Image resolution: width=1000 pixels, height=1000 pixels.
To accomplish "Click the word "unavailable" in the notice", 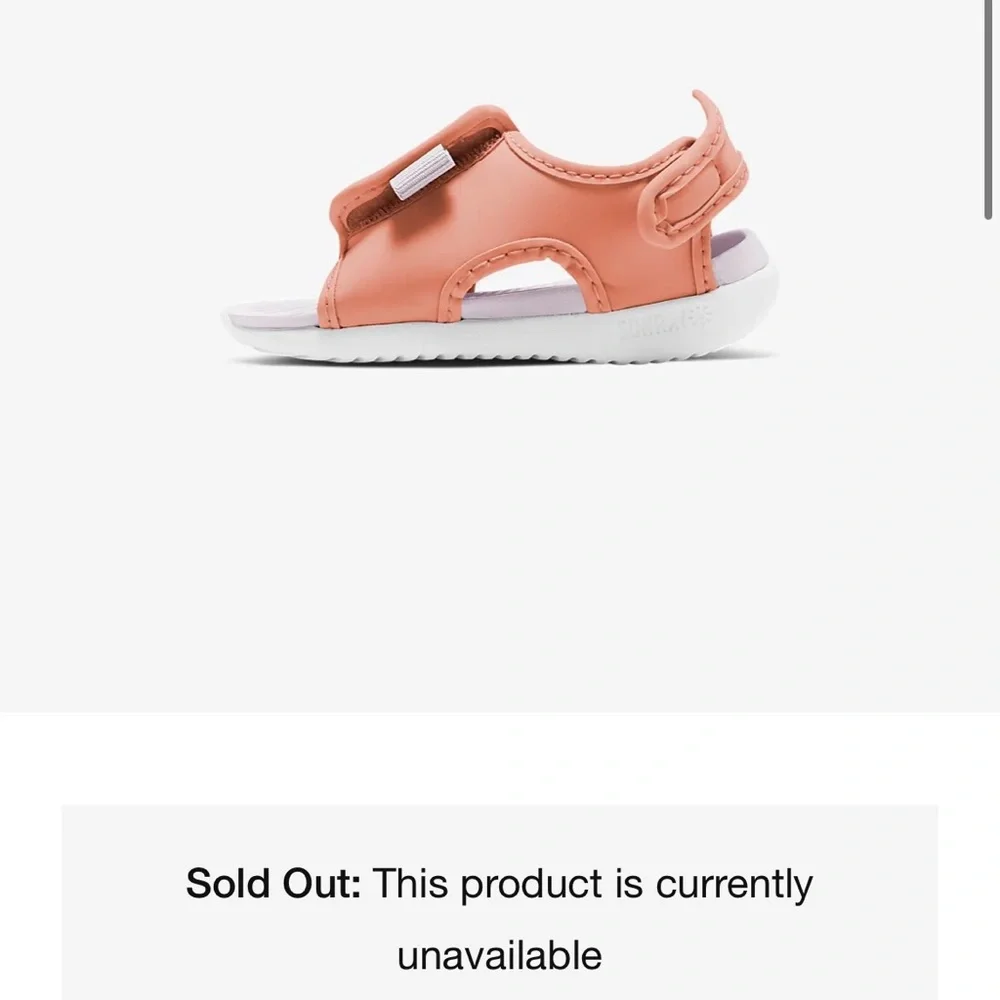I will (499, 955).
